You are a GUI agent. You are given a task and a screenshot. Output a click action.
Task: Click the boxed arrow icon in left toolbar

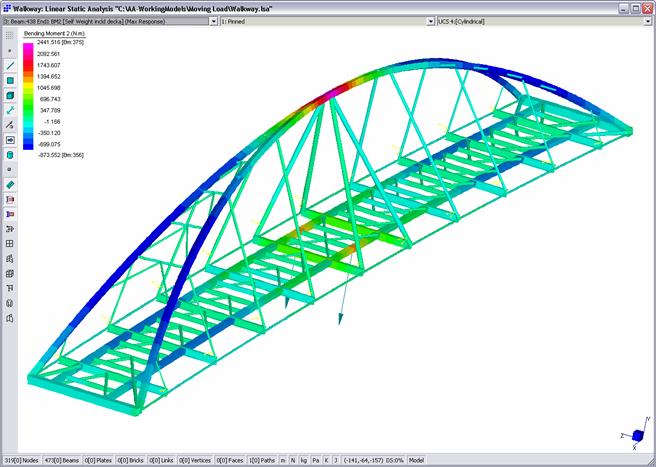point(10,140)
